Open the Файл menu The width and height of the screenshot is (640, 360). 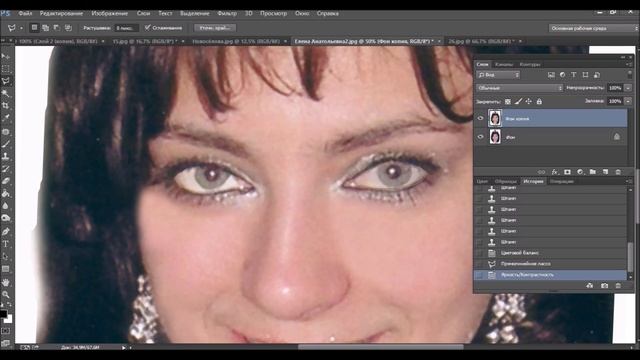25,13
